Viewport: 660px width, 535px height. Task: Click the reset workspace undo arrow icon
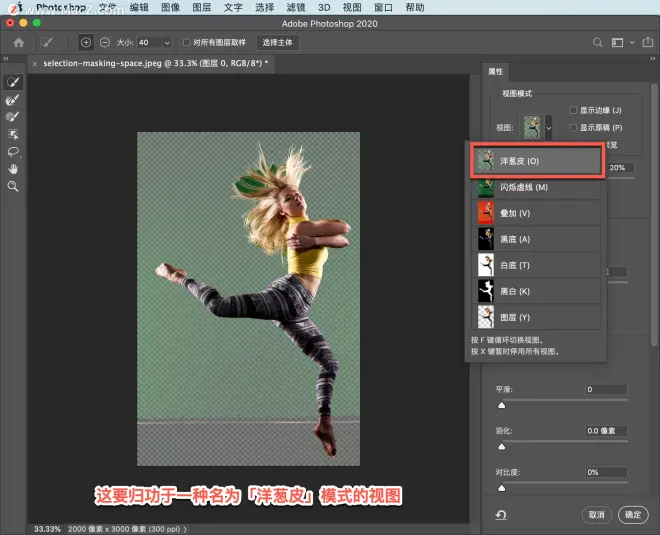click(x=501, y=515)
